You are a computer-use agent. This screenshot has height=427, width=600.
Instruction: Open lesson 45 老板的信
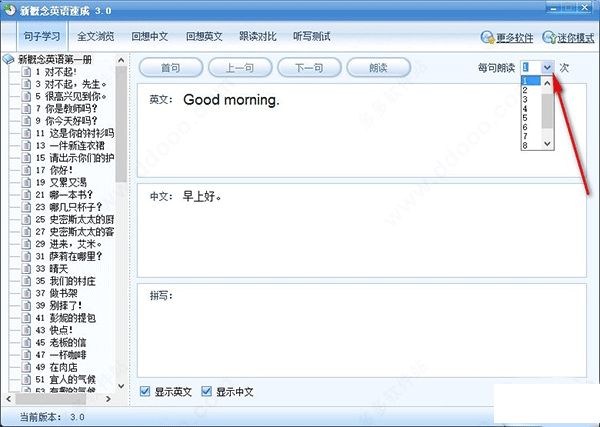(x=61, y=342)
